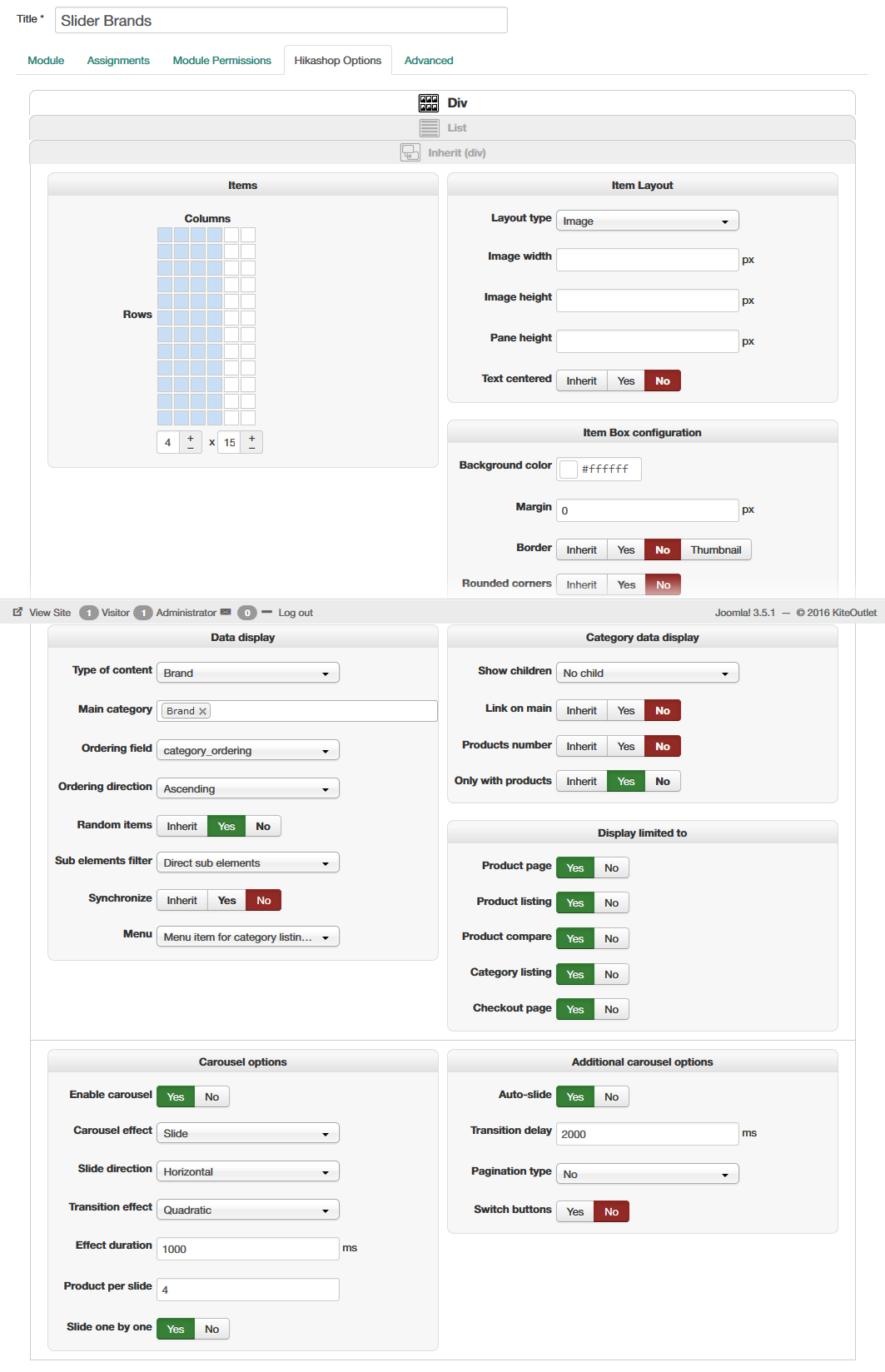Open the Menu item dropdown
The image size is (885, 1372).
point(248,937)
